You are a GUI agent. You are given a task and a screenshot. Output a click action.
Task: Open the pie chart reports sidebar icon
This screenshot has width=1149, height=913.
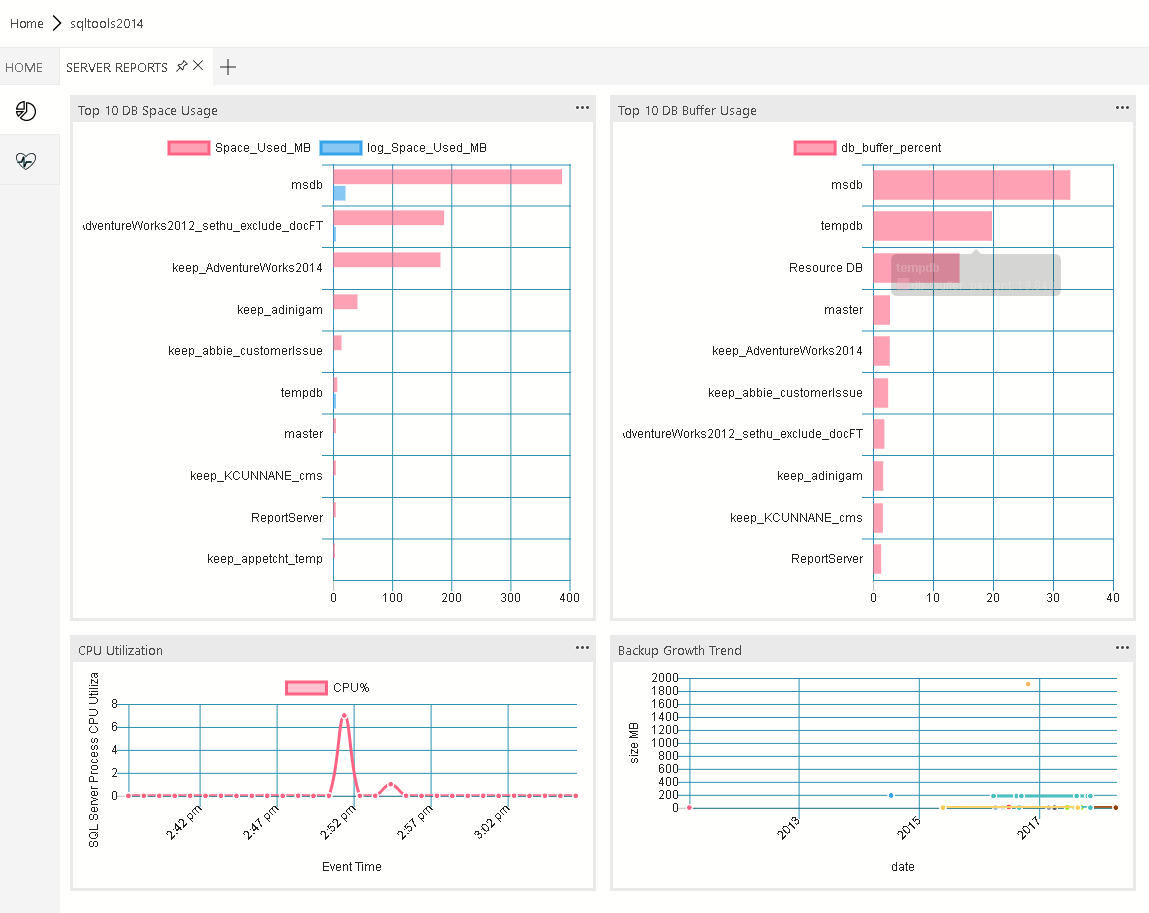(x=26, y=111)
